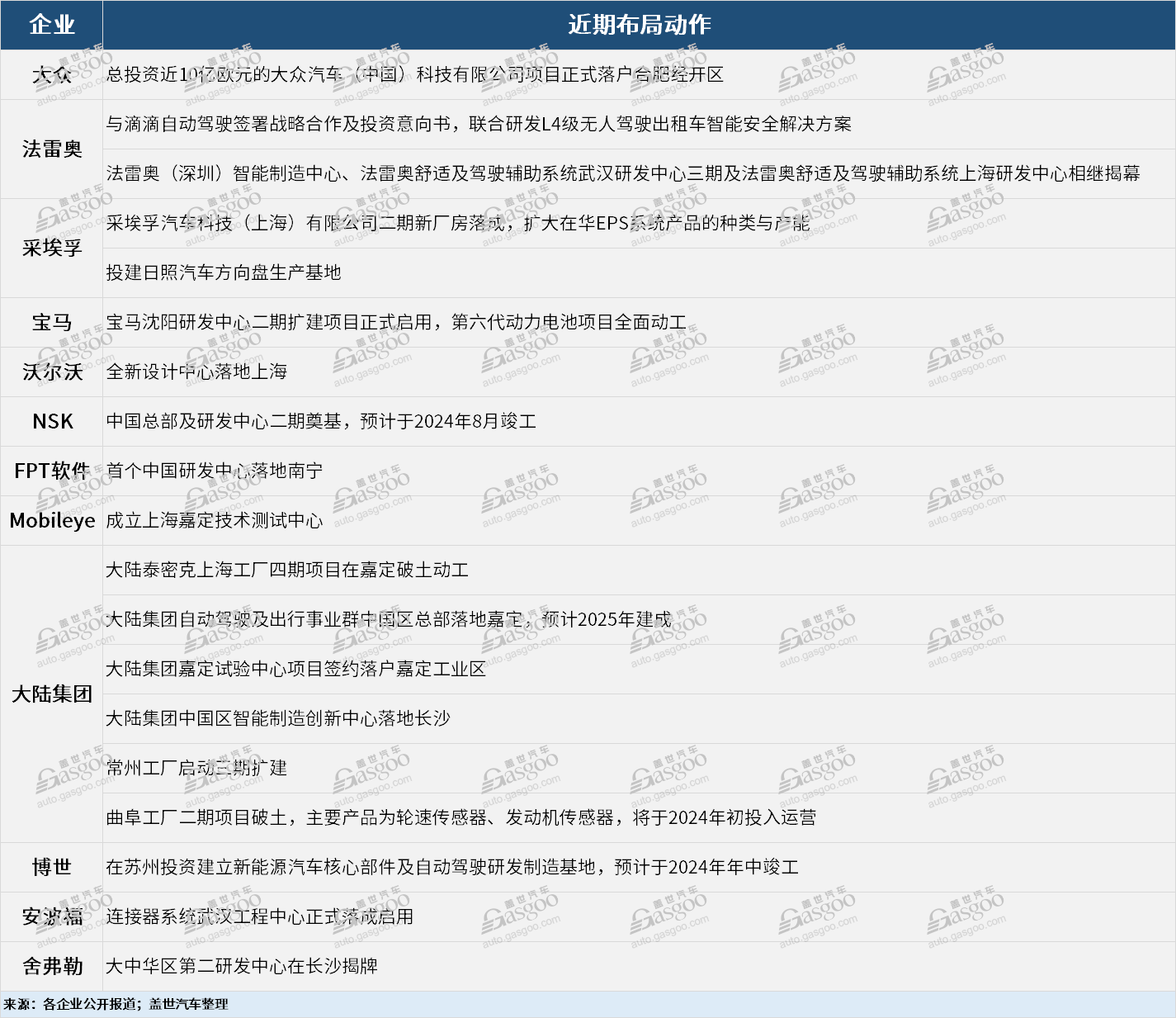This screenshot has height=1018, width=1176.
Task: Click the 首个中国研发中心落地南宁 row
Action: point(639,471)
